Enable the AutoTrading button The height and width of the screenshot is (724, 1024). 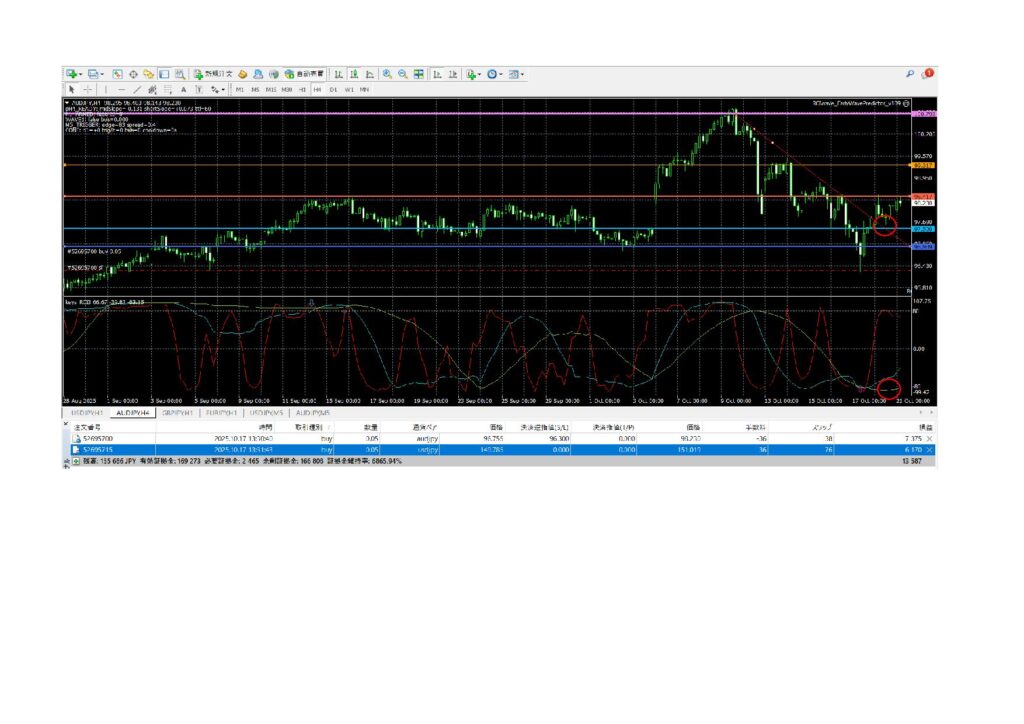[303, 74]
